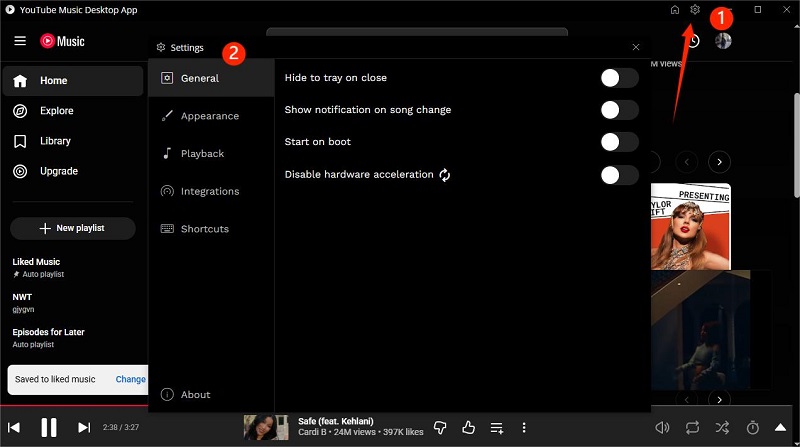Open the Presenting Taylor Swift thumbnail
Viewport: 800px width, 447px height.
point(691,227)
